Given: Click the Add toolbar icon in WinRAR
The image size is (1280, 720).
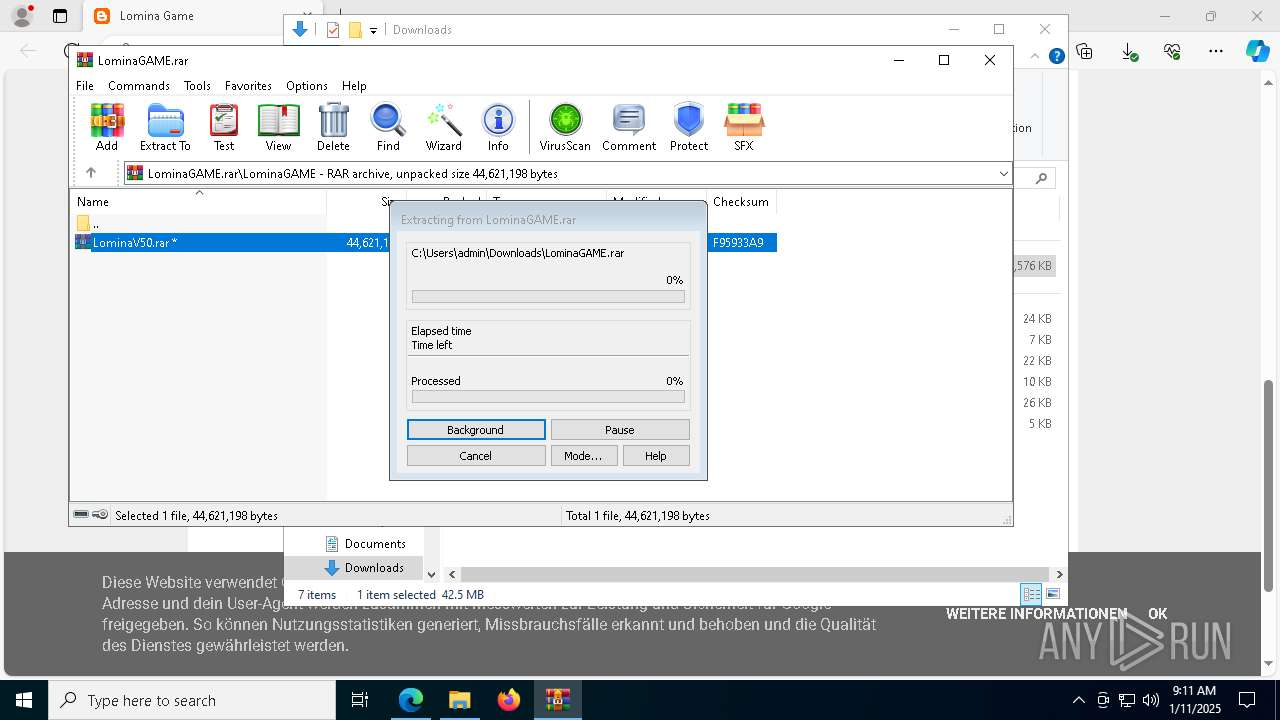Looking at the screenshot, I should [107, 126].
